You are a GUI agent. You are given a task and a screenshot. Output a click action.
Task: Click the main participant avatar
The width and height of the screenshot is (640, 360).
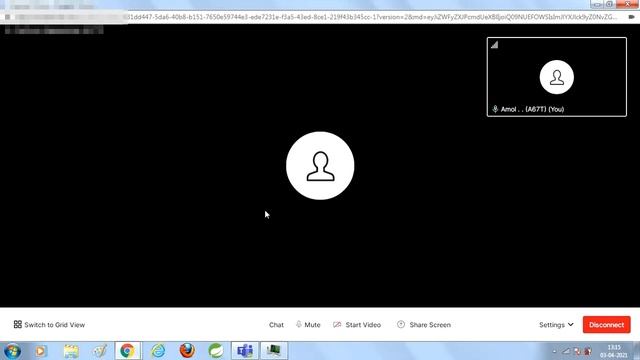pyautogui.click(x=320, y=166)
